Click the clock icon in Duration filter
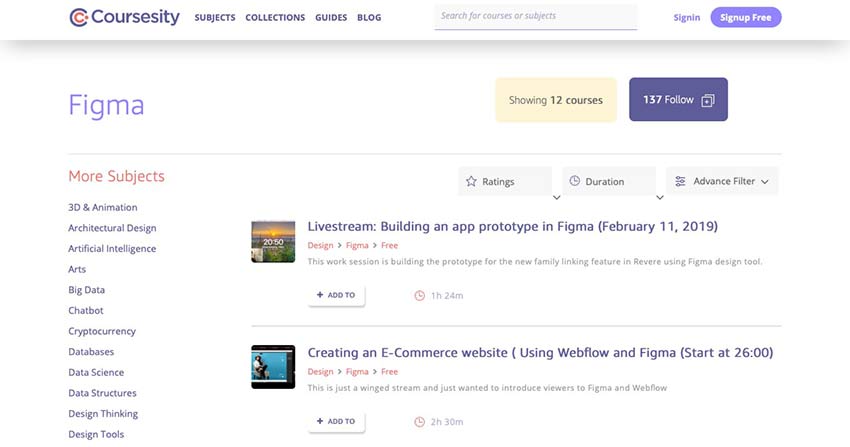This screenshot has height=447, width=850. tap(575, 181)
